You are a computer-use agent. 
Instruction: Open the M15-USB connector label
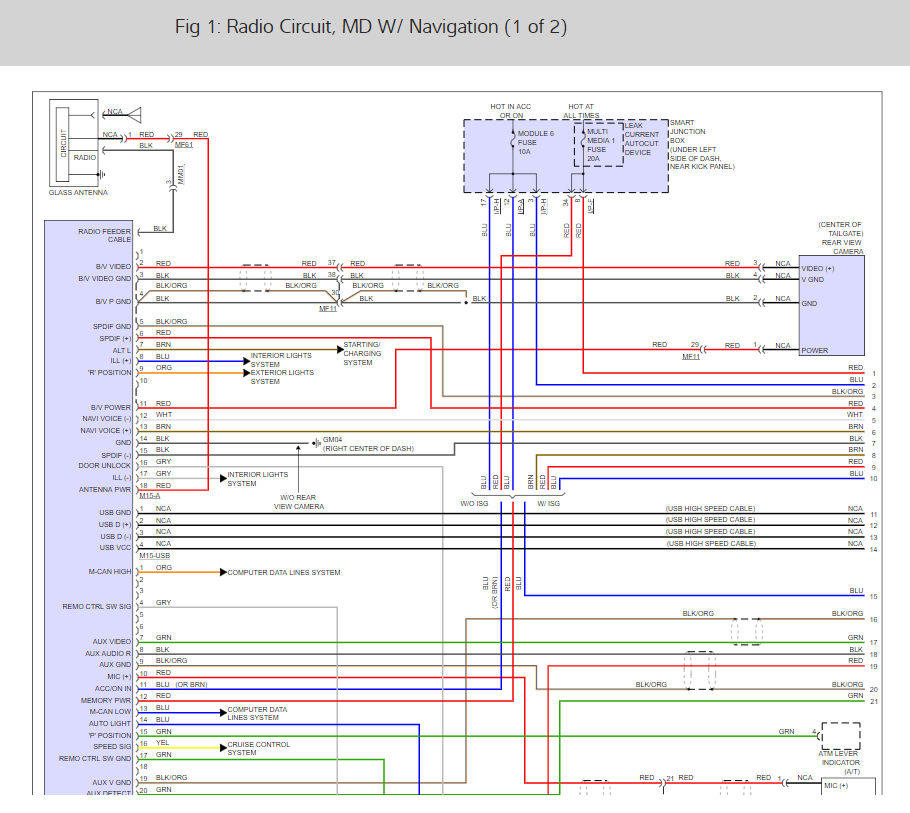tap(154, 555)
